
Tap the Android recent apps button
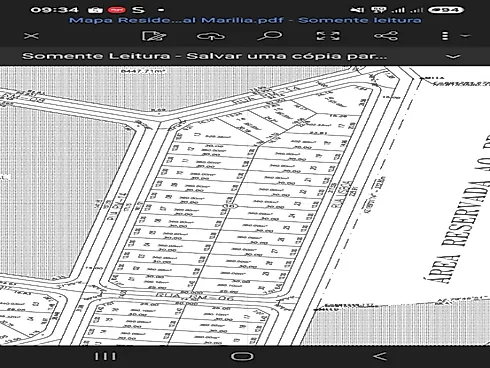click(105, 356)
